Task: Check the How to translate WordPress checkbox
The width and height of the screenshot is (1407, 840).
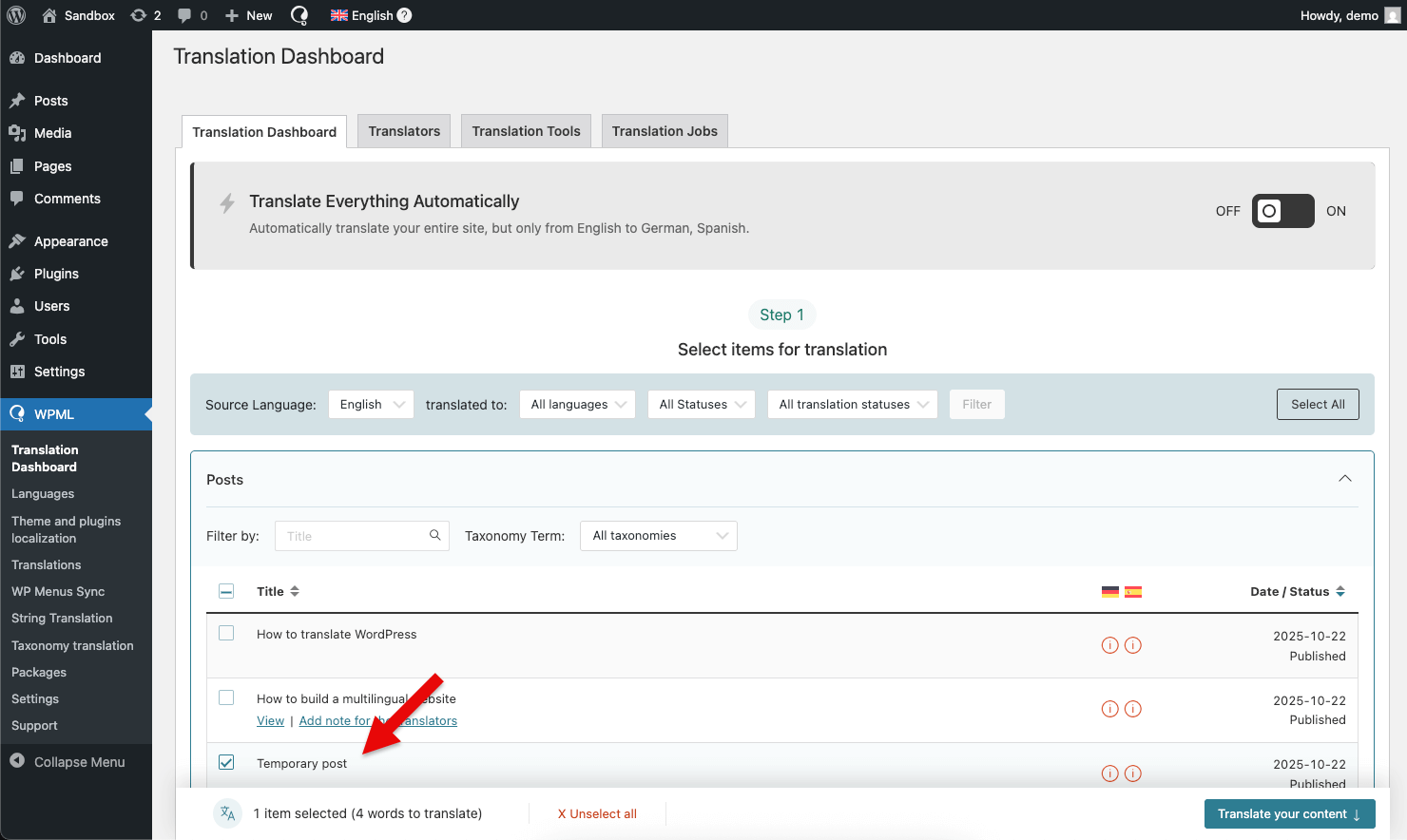Action: click(226, 634)
